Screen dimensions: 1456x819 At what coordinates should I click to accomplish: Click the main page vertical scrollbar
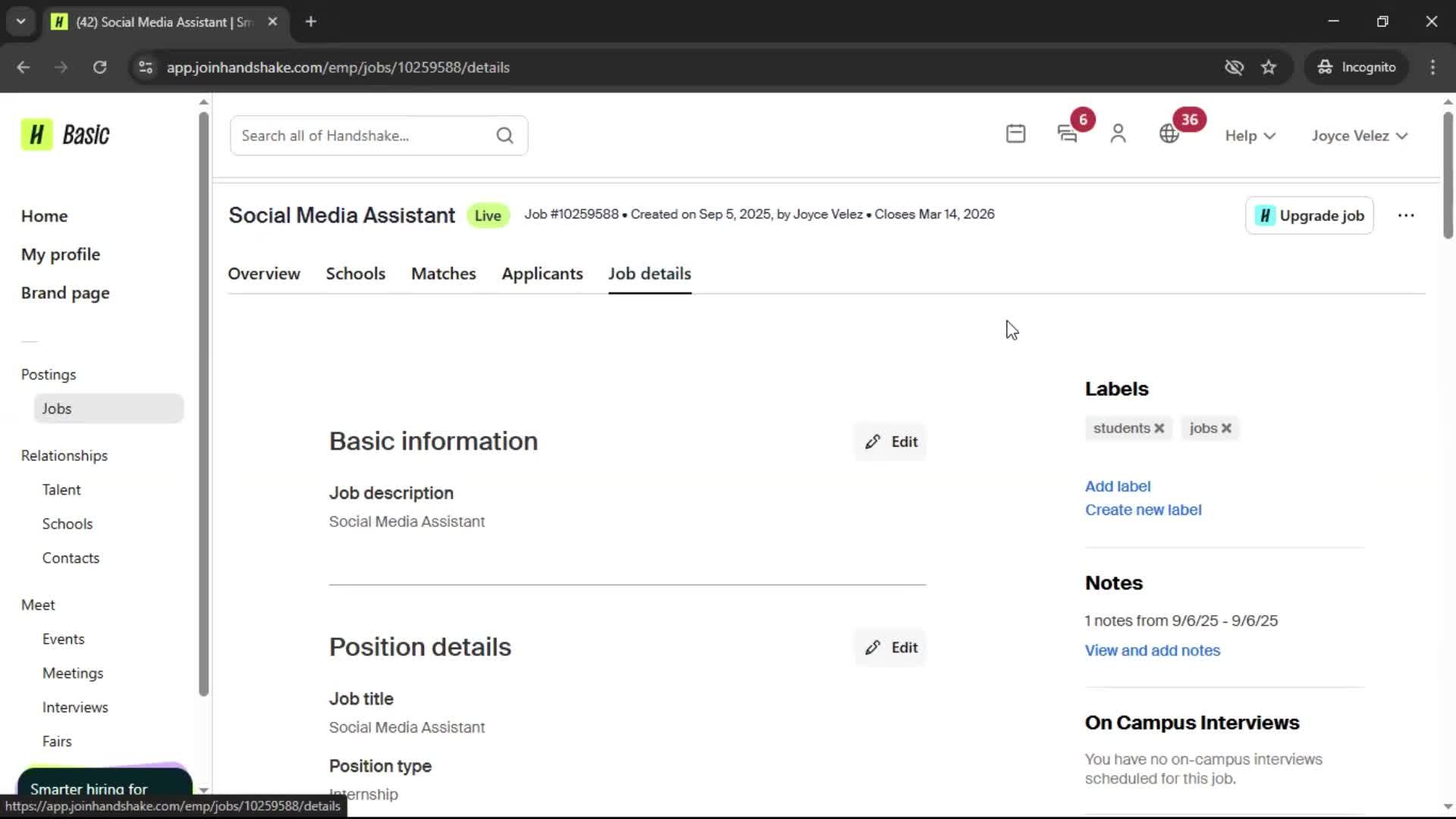tap(1448, 176)
